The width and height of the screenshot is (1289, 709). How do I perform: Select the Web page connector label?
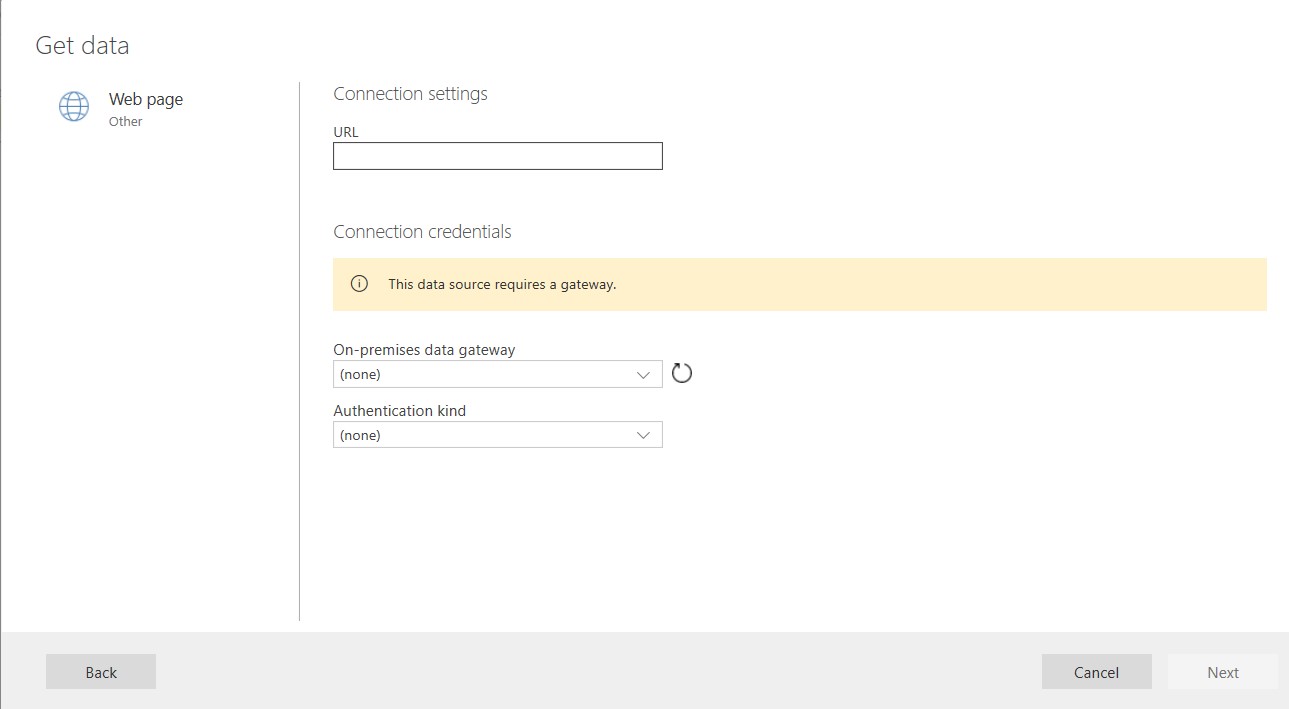pos(146,99)
